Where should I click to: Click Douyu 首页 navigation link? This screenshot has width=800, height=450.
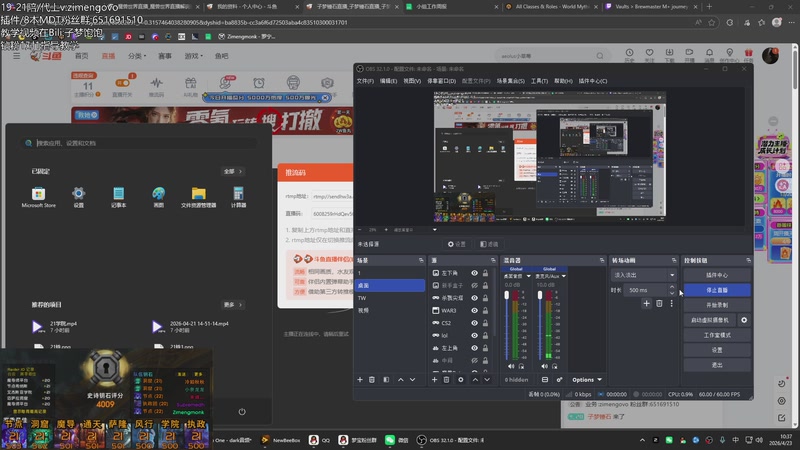pyautogui.click(x=82, y=56)
